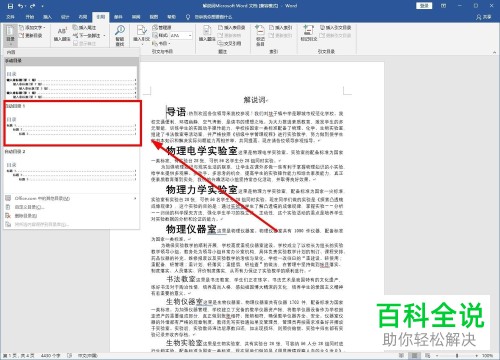The height and width of the screenshot is (360, 500).
Task: Click the 目录 table of contents button
Action: (x=10, y=35)
